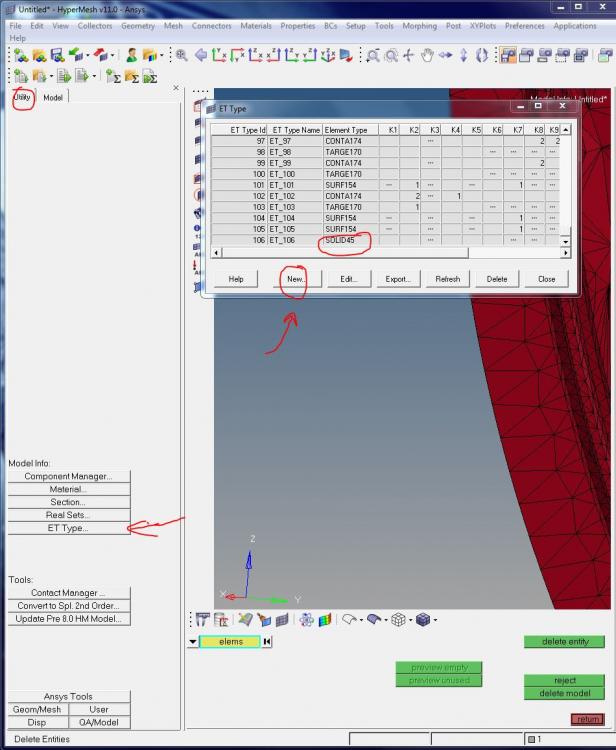Open the wireframe elements dropdown arrow
The image size is (616, 750).
410,620
